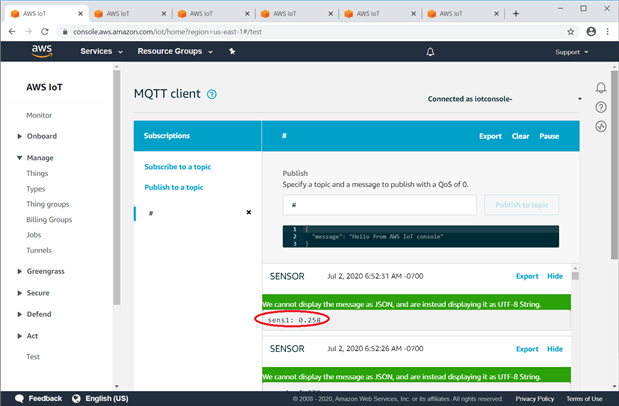The width and height of the screenshot is (619, 406).
Task: Hide the 6:52:26 AM SENSOR message
Action: (555, 349)
